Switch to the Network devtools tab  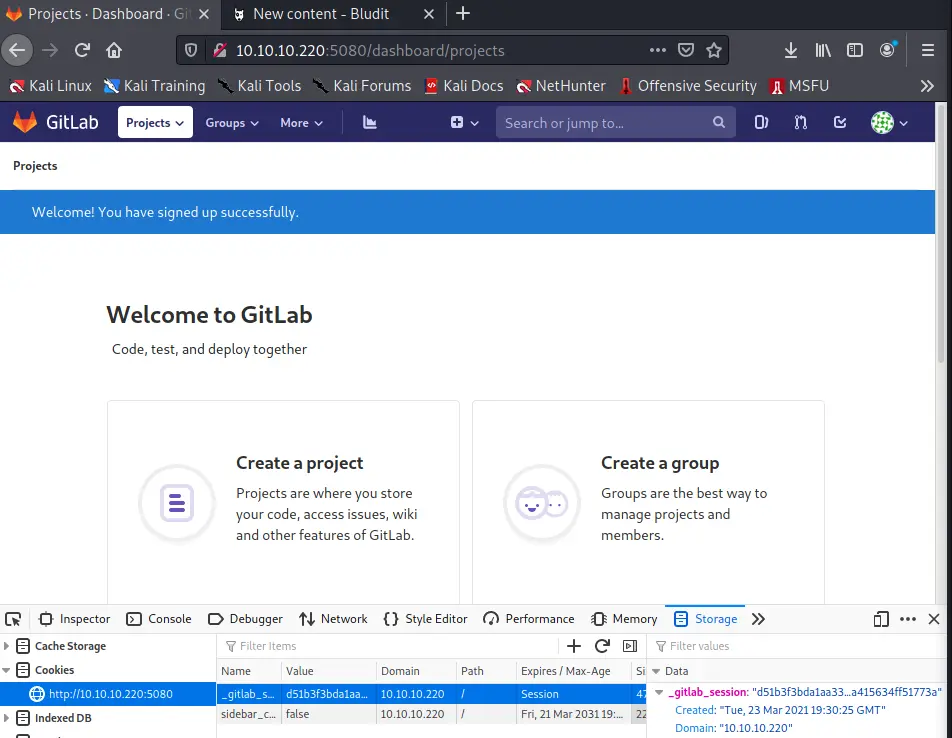333,619
